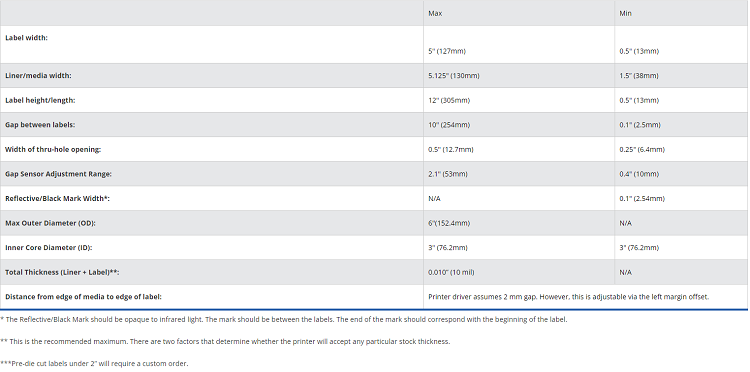The width and height of the screenshot is (750, 372).
Task: Click 'Printer driver assumes 2 mm gap' text
Action: click(x=568, y=297)
